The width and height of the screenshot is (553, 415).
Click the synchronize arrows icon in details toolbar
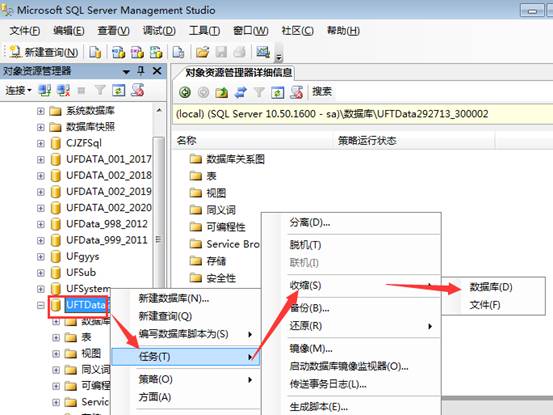241,92
